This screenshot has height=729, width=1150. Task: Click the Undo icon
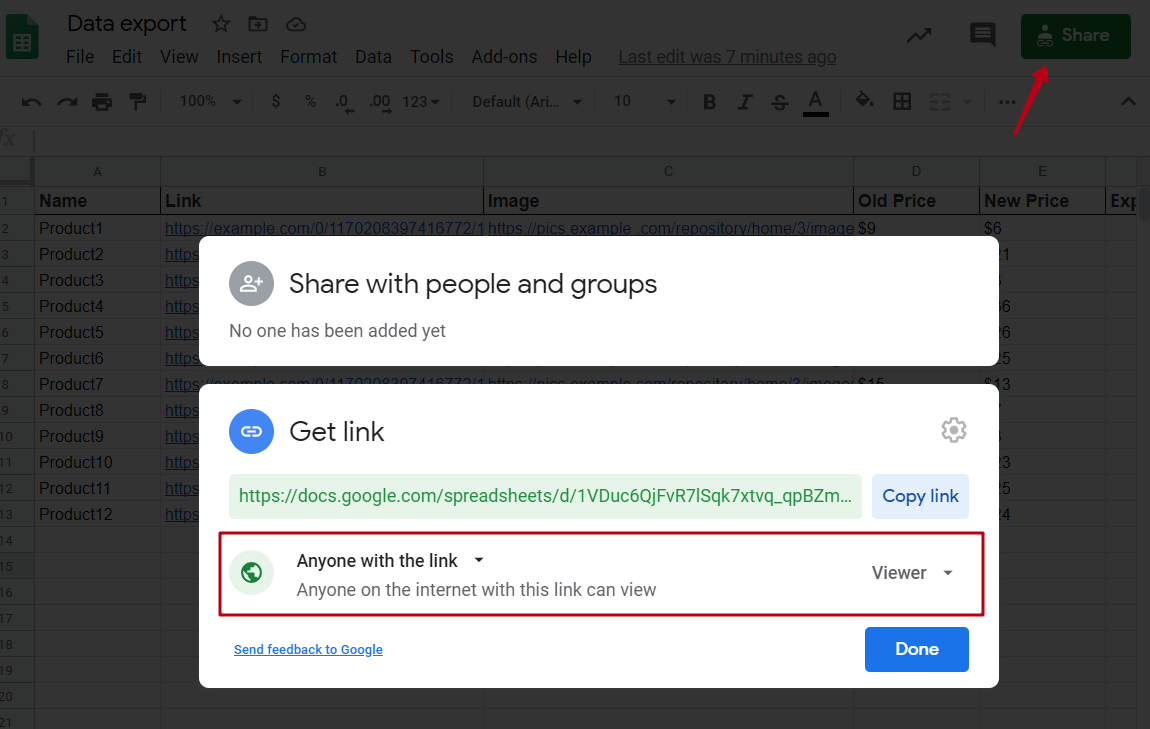coord(31,101)
